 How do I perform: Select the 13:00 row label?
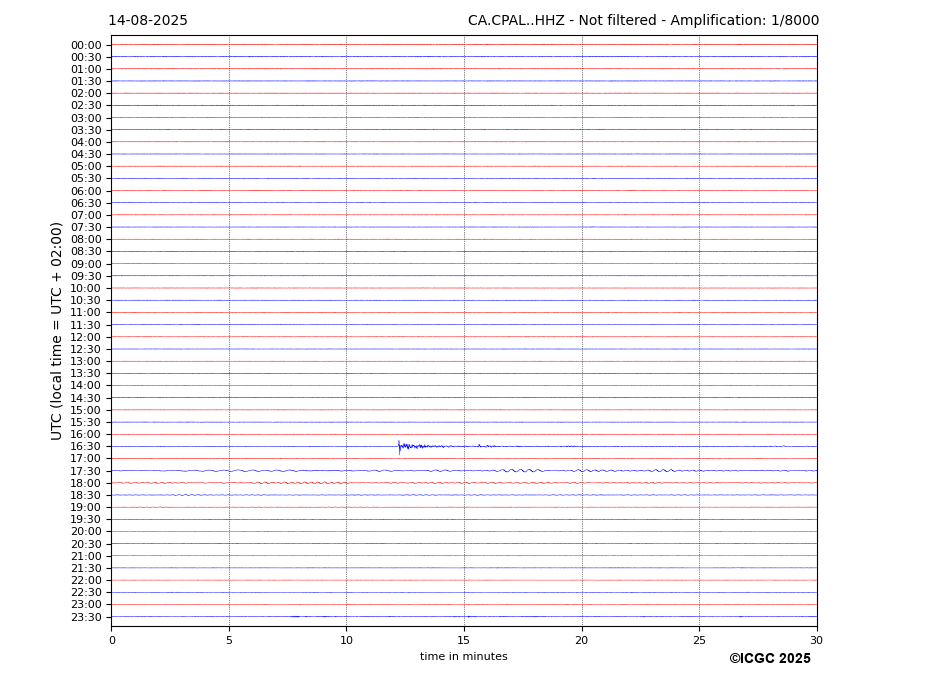(x=86, y=362)
